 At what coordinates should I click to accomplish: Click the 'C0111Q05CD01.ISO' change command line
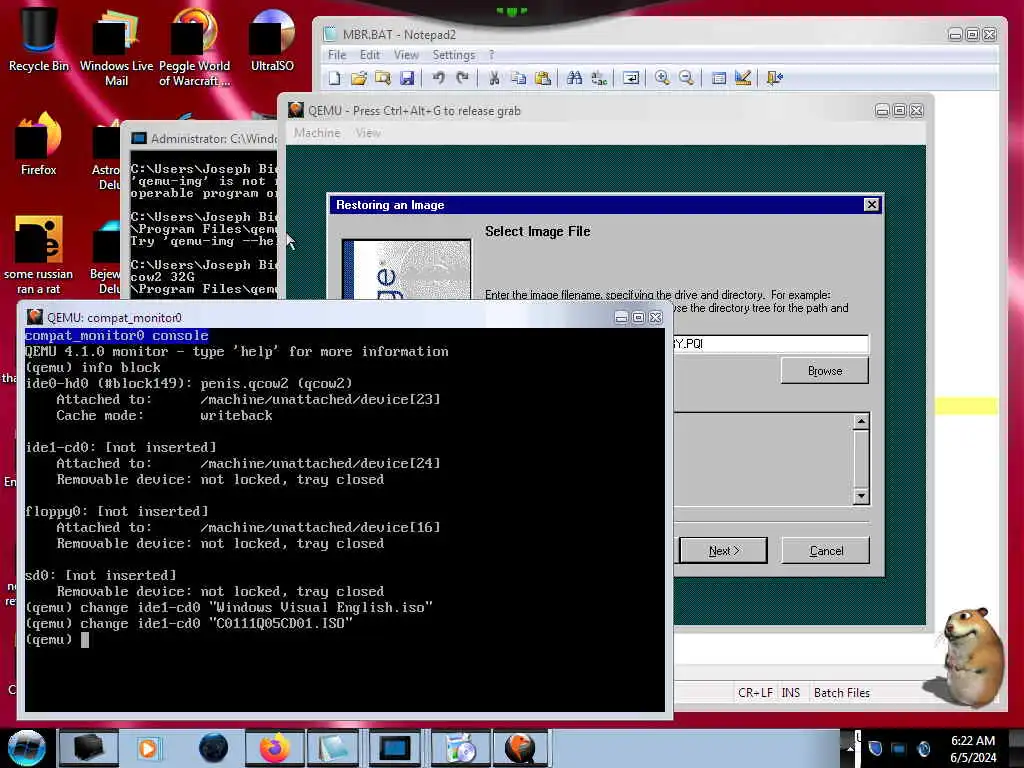point(189,624)
